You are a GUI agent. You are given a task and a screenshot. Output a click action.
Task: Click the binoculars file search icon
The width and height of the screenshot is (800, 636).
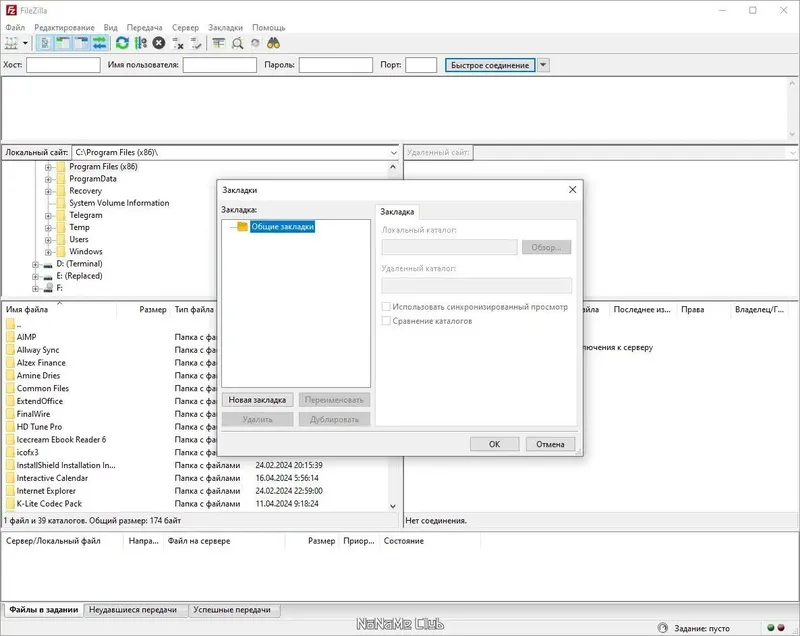273,43
